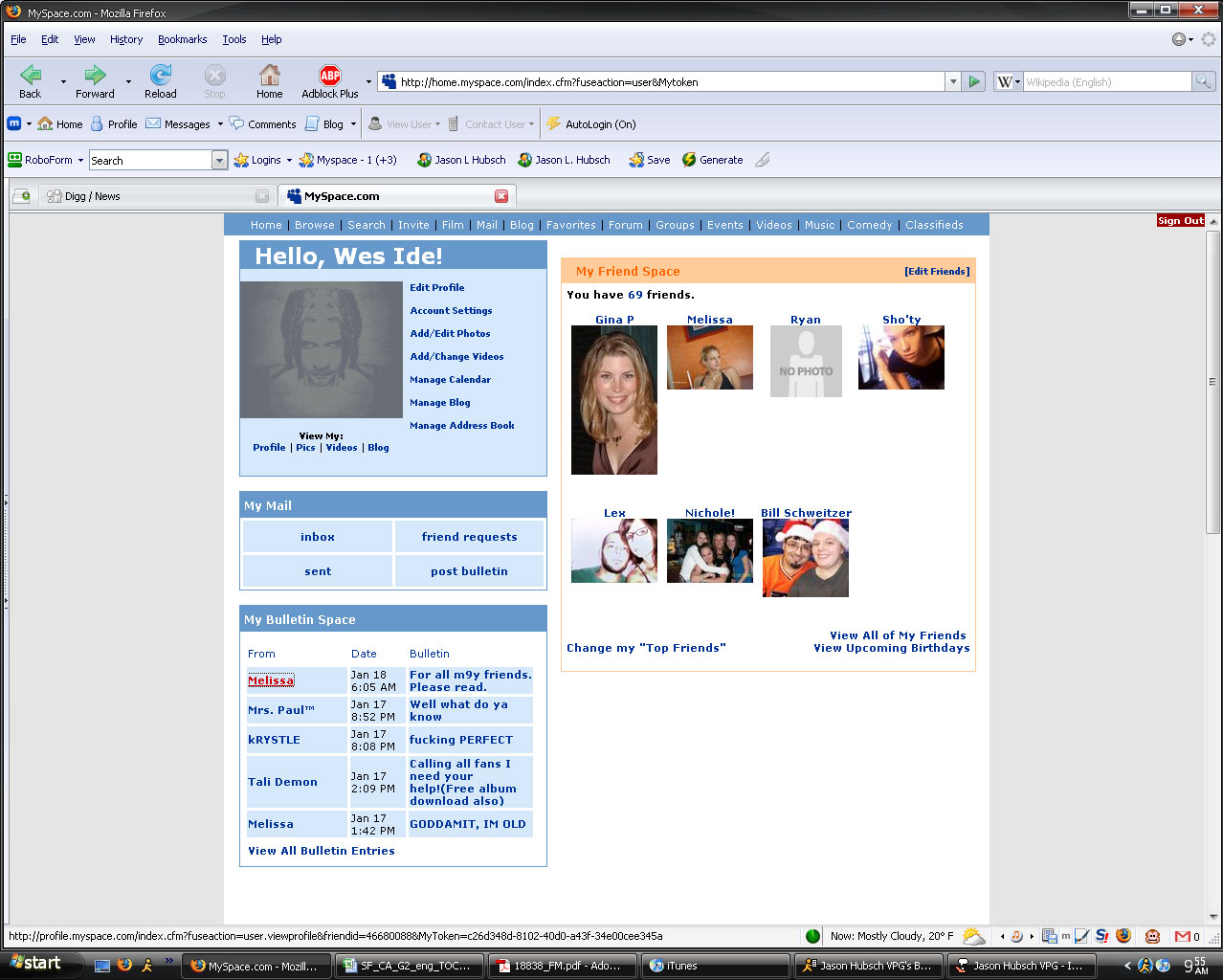Click the RoboForm Generate password icon
This screenshot has width=1223, height=980.
point(689,160)
